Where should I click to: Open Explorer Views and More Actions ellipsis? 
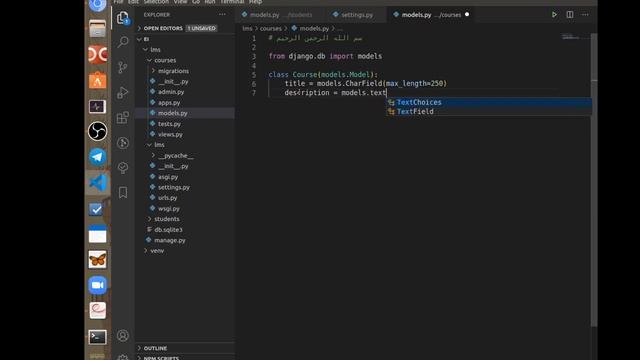222,15
